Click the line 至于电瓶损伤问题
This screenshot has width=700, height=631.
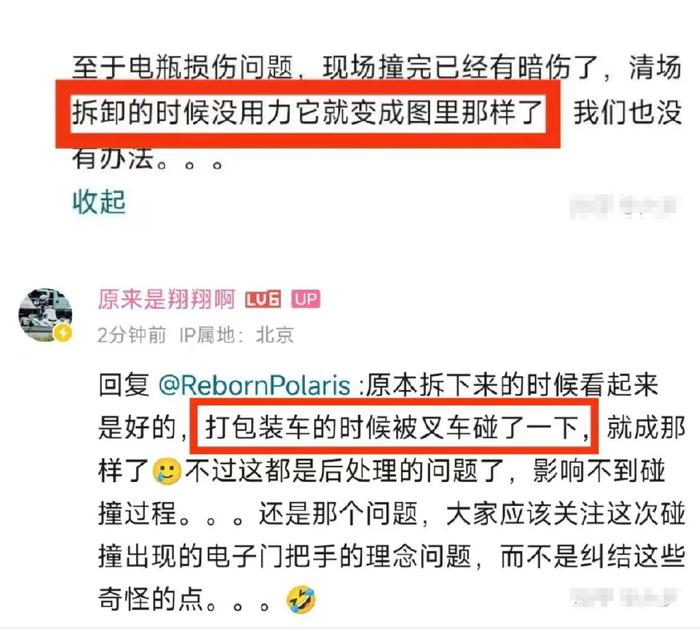(x=183, y=68)
